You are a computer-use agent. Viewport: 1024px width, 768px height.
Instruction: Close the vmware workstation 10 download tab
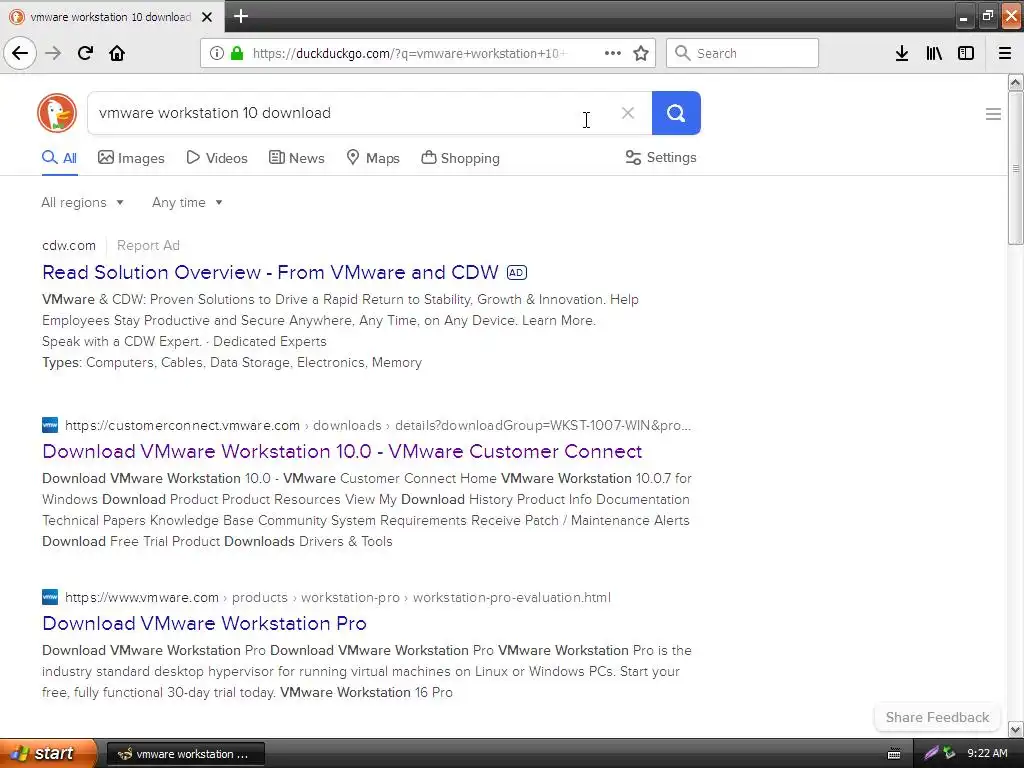click(207, 17)
